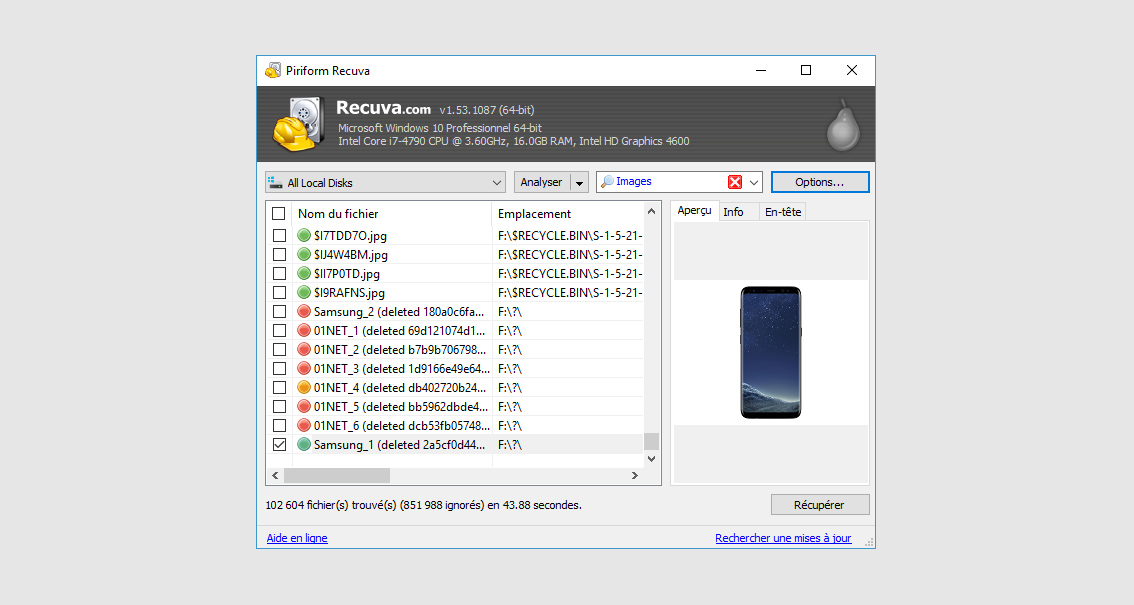Uncheck the box for Samsung_1
The height and width of the screenshot is (605, 1134).
point(279,445)
